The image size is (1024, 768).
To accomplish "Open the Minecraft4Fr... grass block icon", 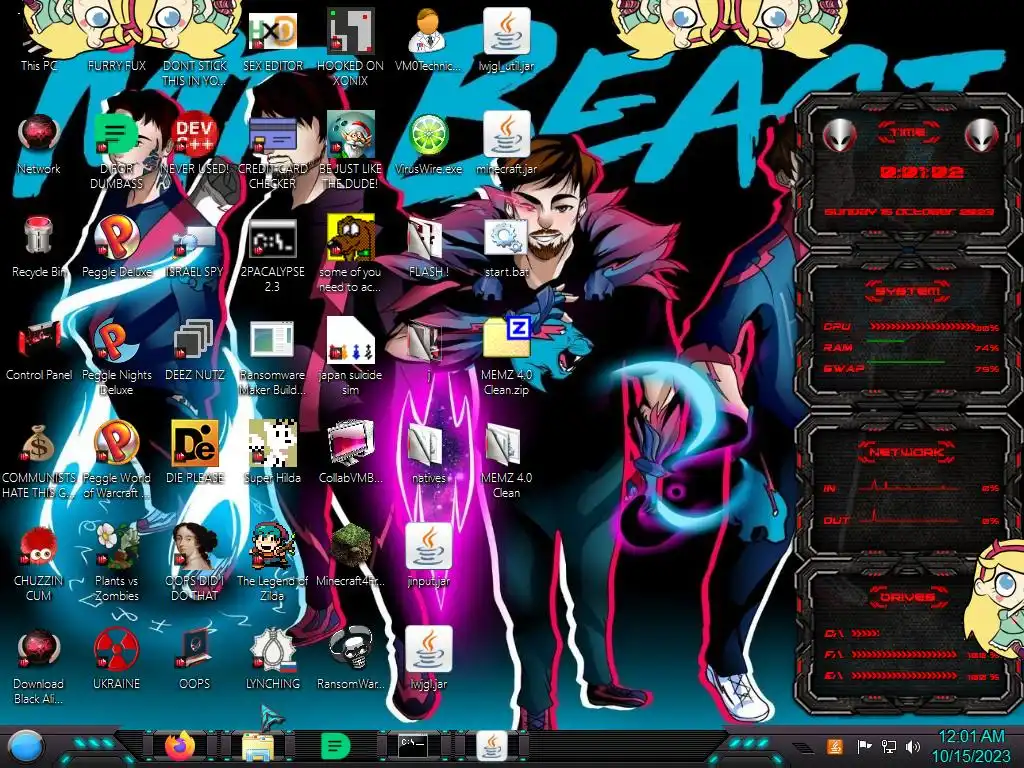I will click(x=350, y=546).
